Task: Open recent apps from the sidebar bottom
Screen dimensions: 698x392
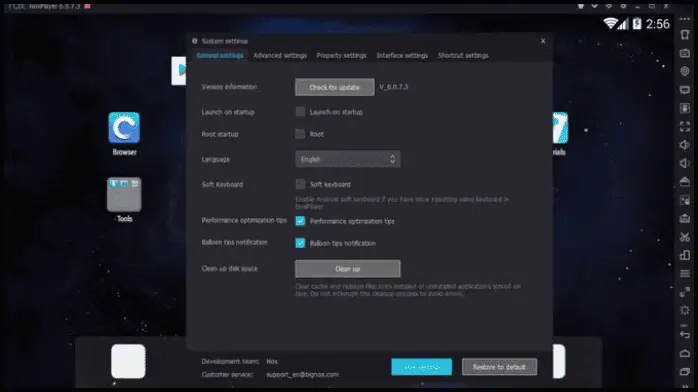Action: pyautogui.click(x=685, y=372)
